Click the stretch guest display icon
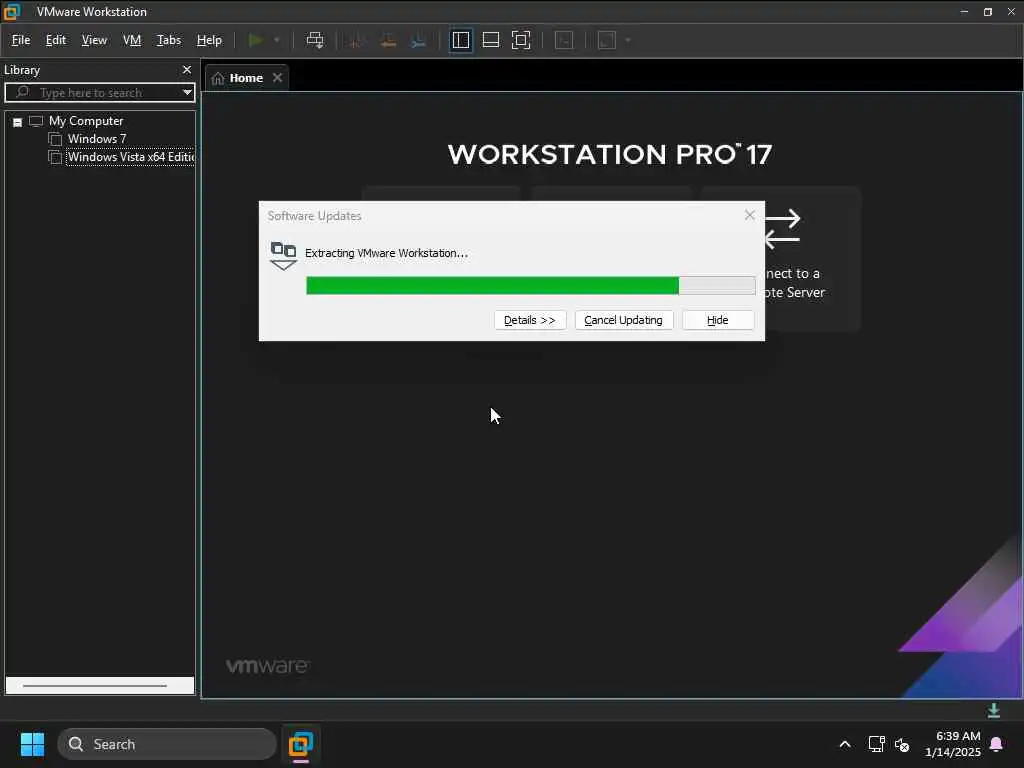The height and width of the screenshot is (768, 1024). [607, 40]
